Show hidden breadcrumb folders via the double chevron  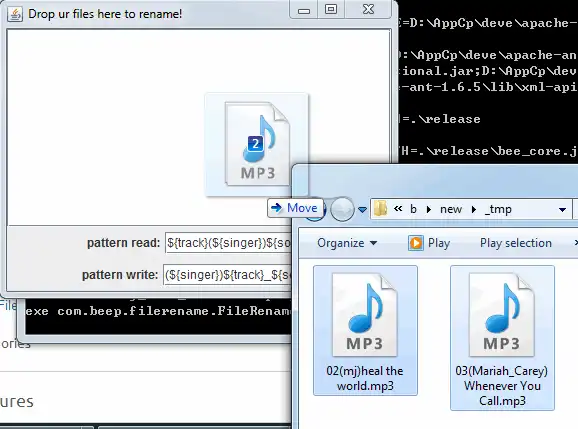click(398, 209)
